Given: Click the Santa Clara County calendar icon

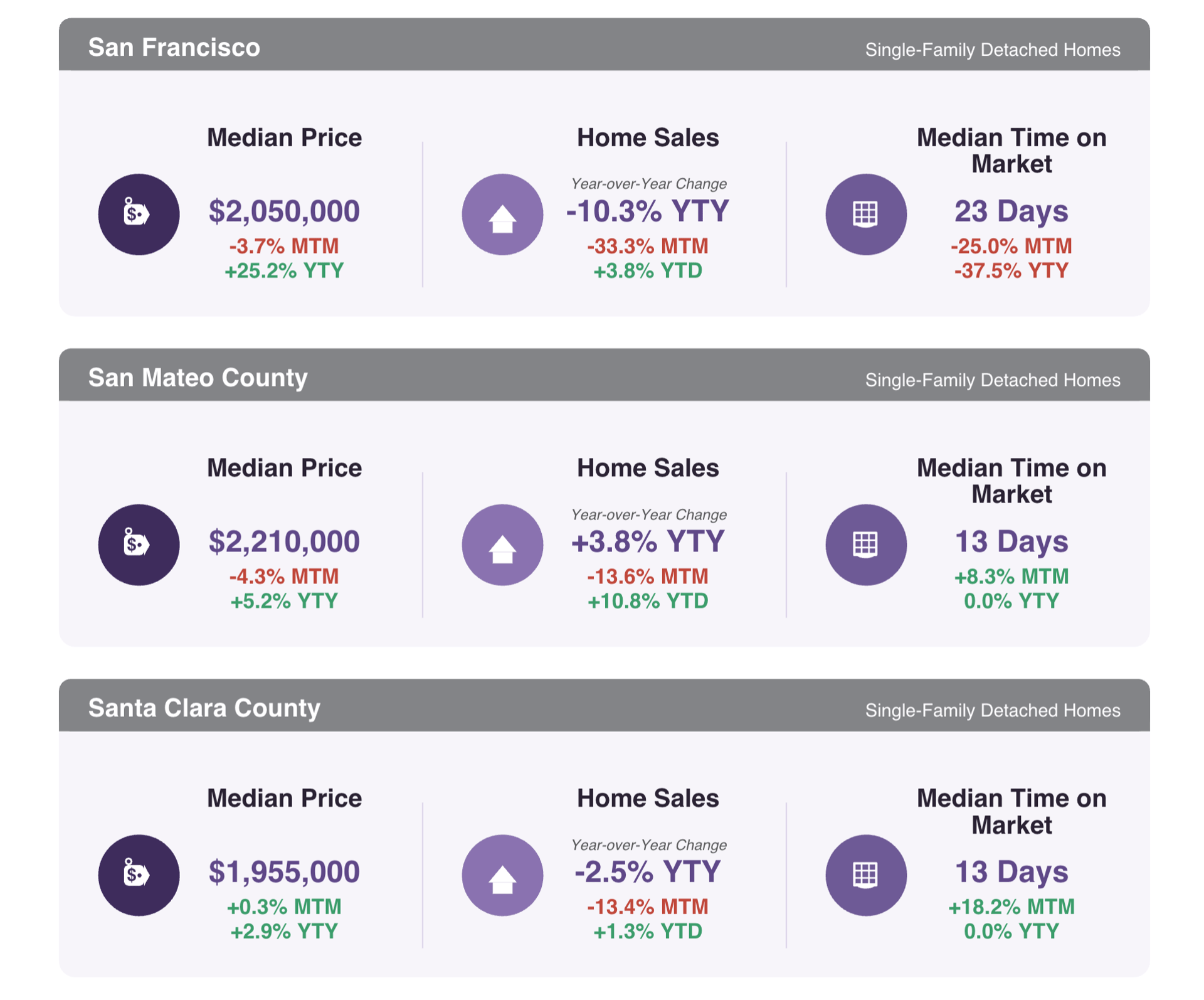Looking at the screenshot, I should (865, 875).
